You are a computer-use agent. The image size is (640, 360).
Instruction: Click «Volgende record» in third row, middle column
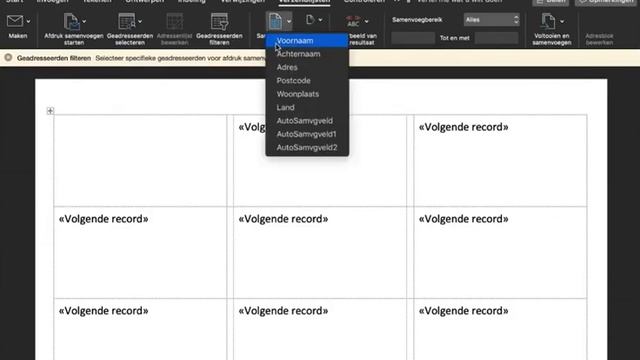click(283, 311)
